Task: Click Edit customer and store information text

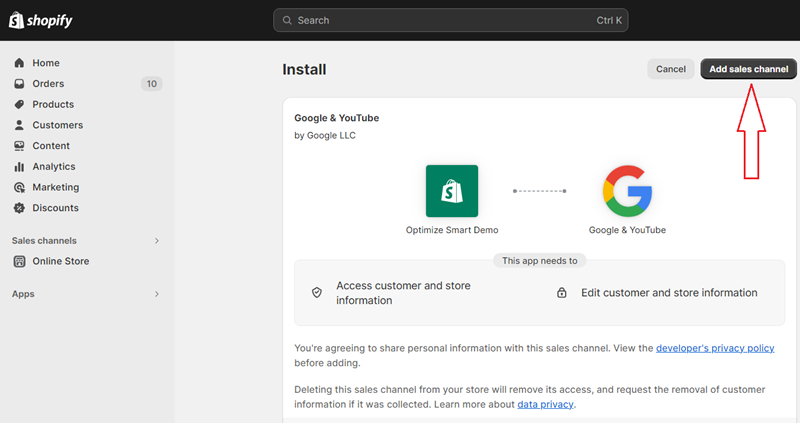Action: point(669,293)
